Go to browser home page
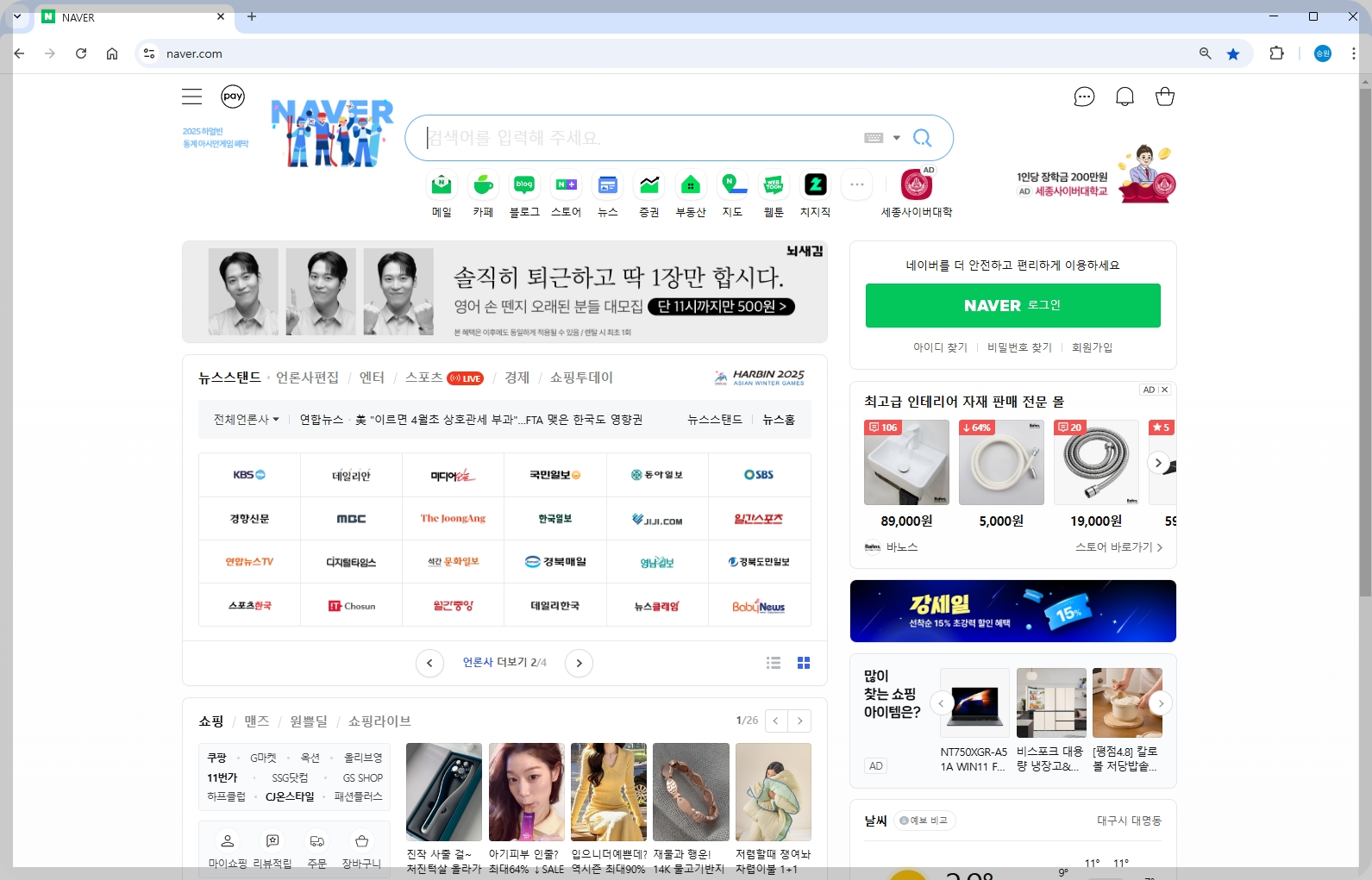 click(112, 53)
